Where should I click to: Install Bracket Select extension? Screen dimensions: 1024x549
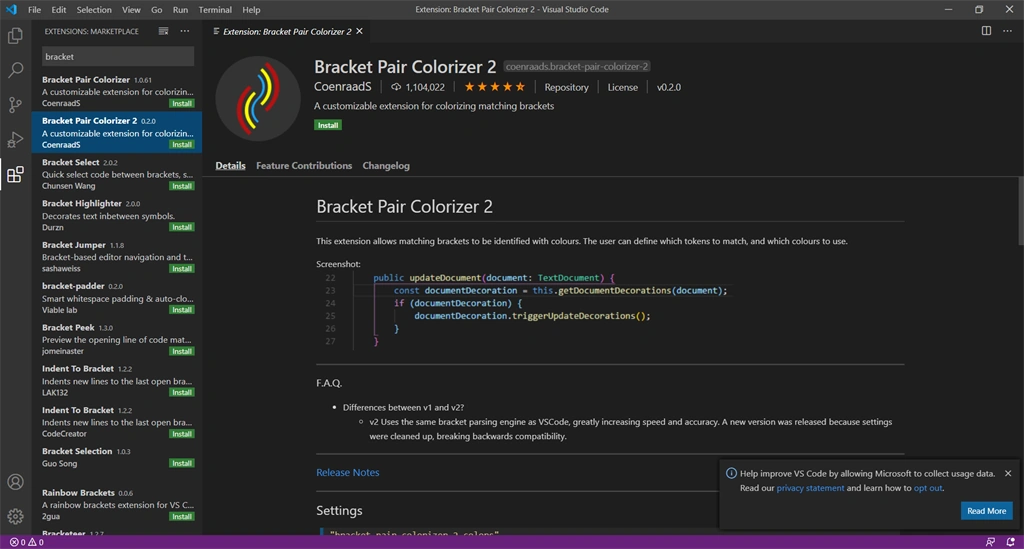[x=182, y=186]
